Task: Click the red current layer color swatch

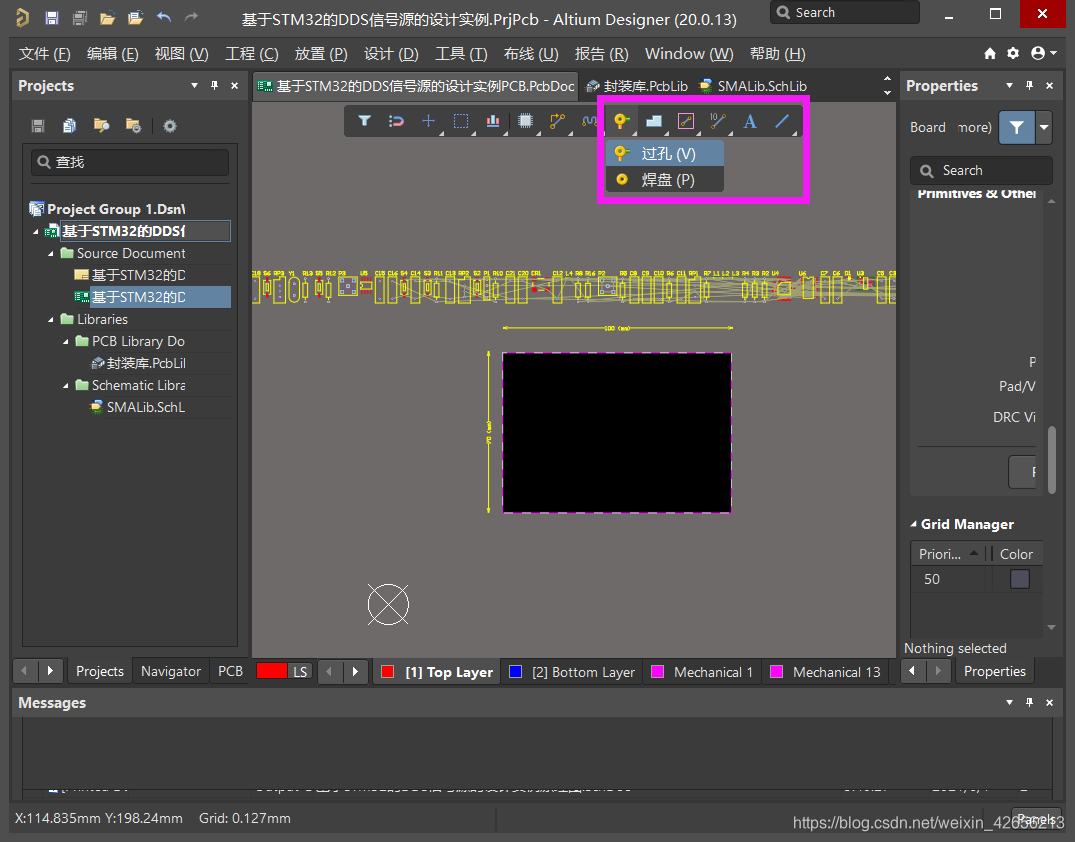Action: click(x=271, y=671)
